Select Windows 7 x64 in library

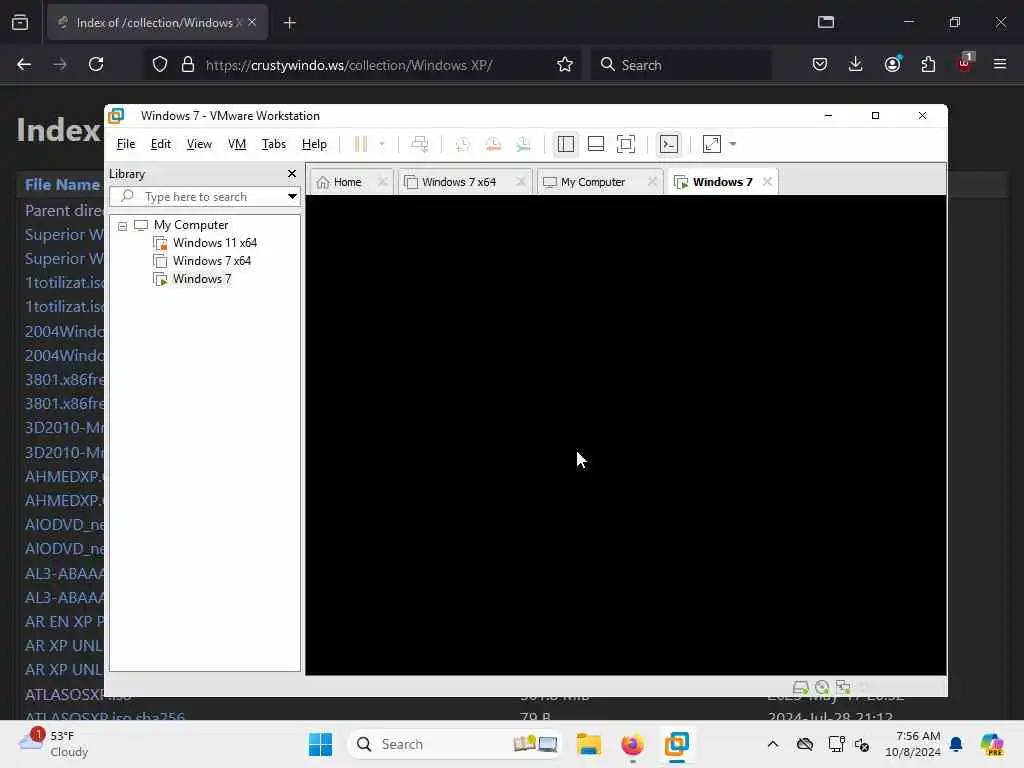[x=212, y=261]
